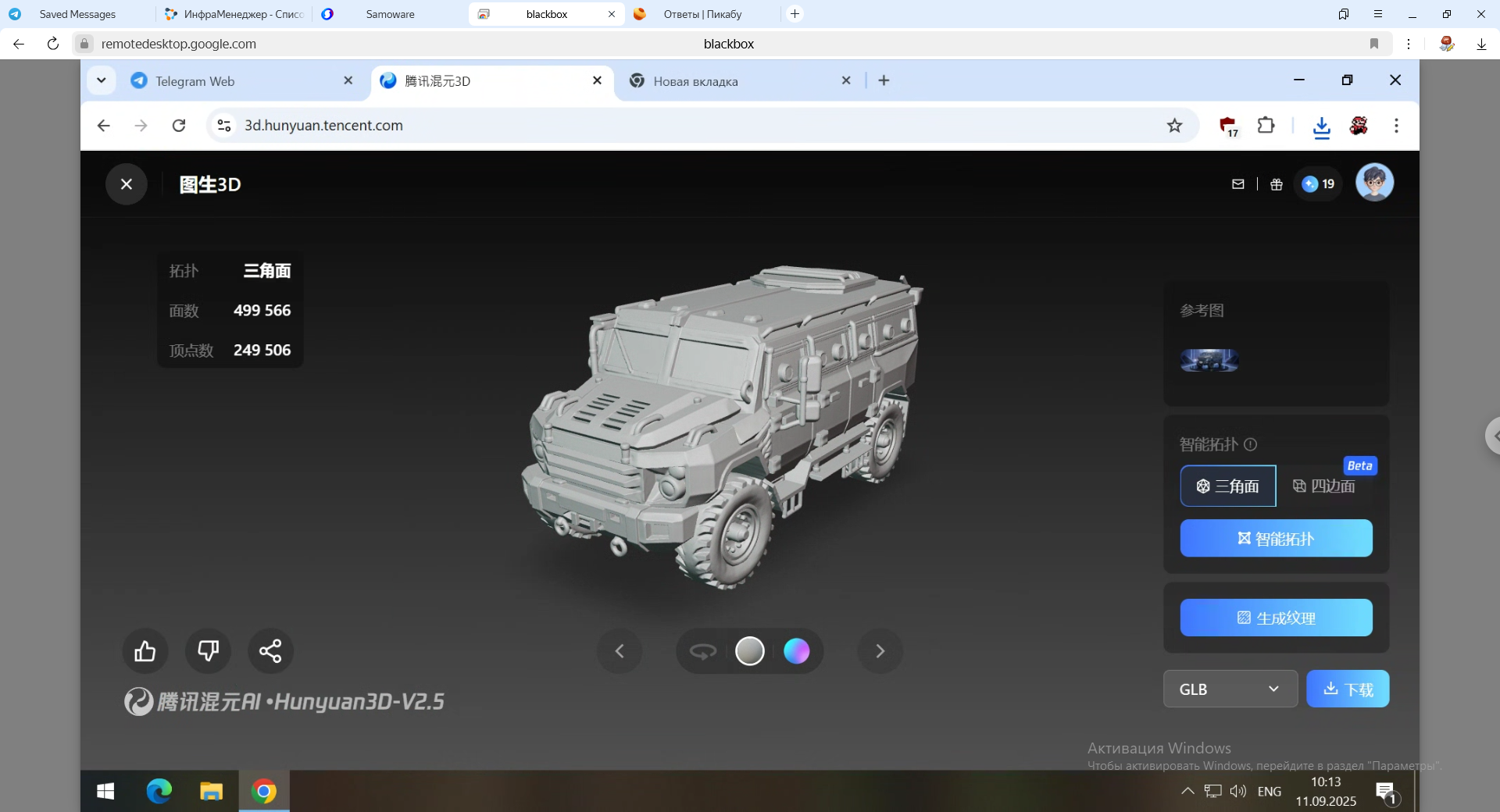The image size is (1500, 812).
Task: Close the 图生3D viewer with X
Action: (127, 184)
